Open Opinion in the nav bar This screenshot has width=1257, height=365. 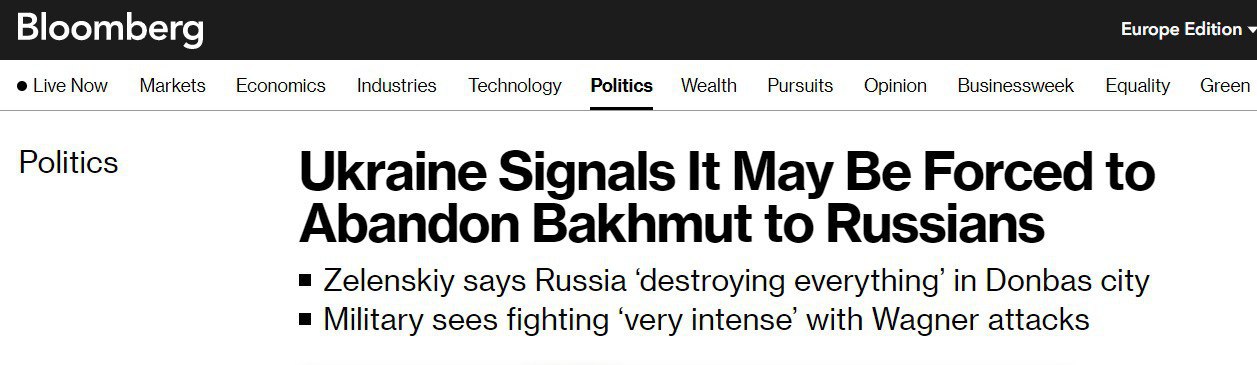coord(895,86)
